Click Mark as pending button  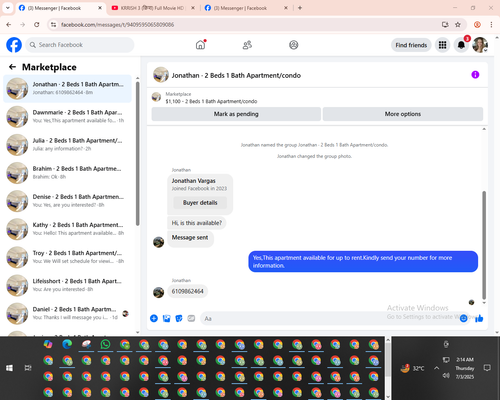(x=236, y=114)
